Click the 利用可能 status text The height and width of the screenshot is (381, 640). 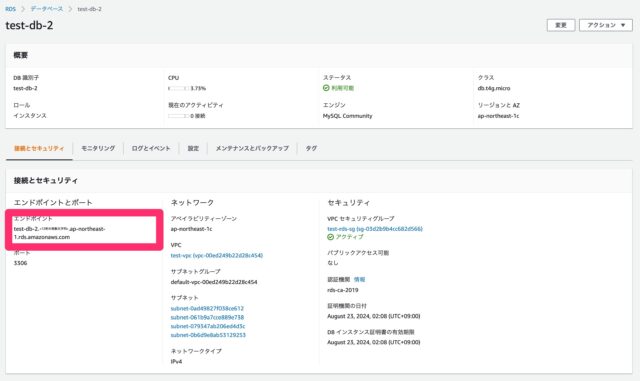pos(342,88)
